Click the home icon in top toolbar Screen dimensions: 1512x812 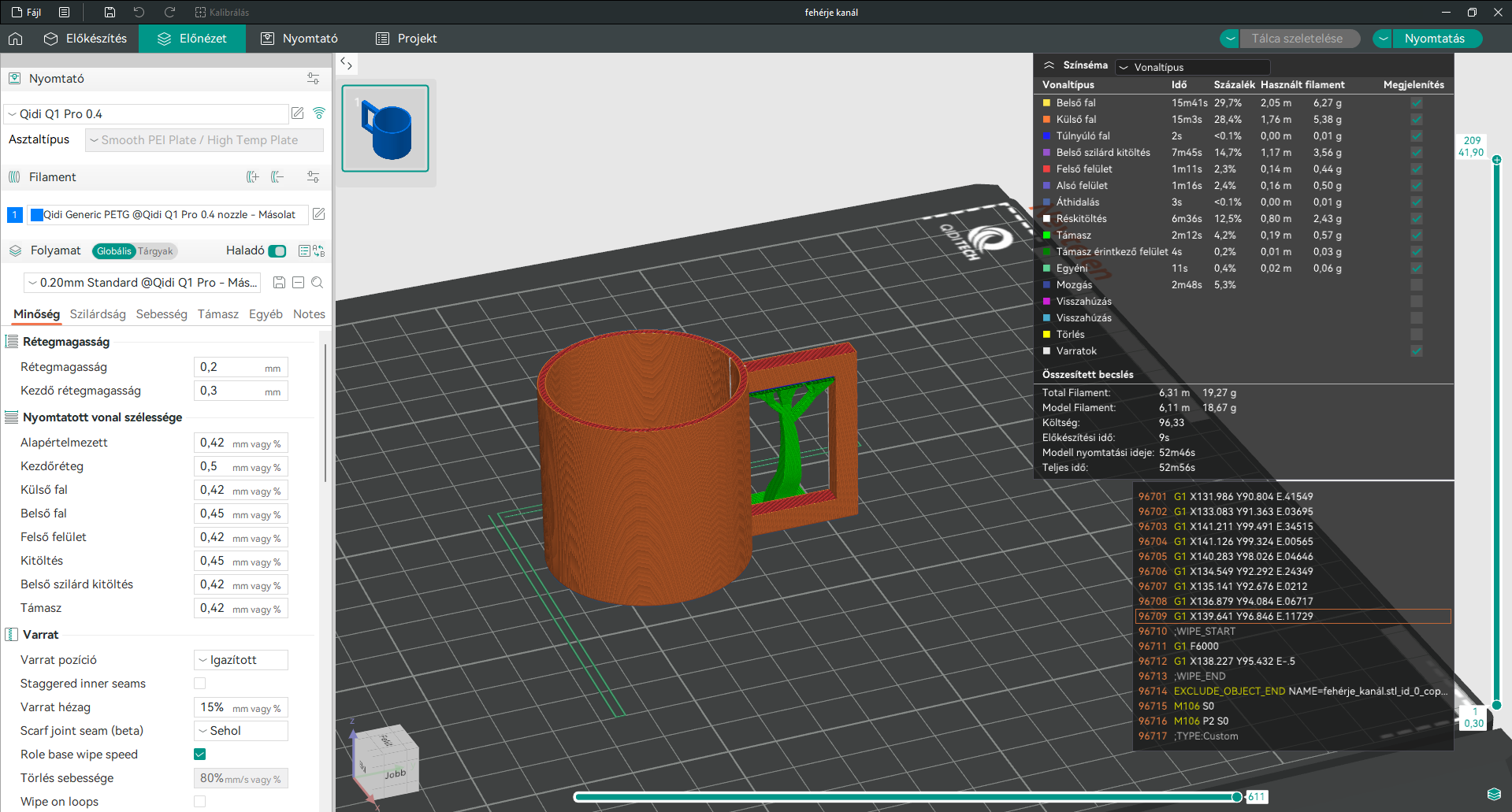(16, 39)
